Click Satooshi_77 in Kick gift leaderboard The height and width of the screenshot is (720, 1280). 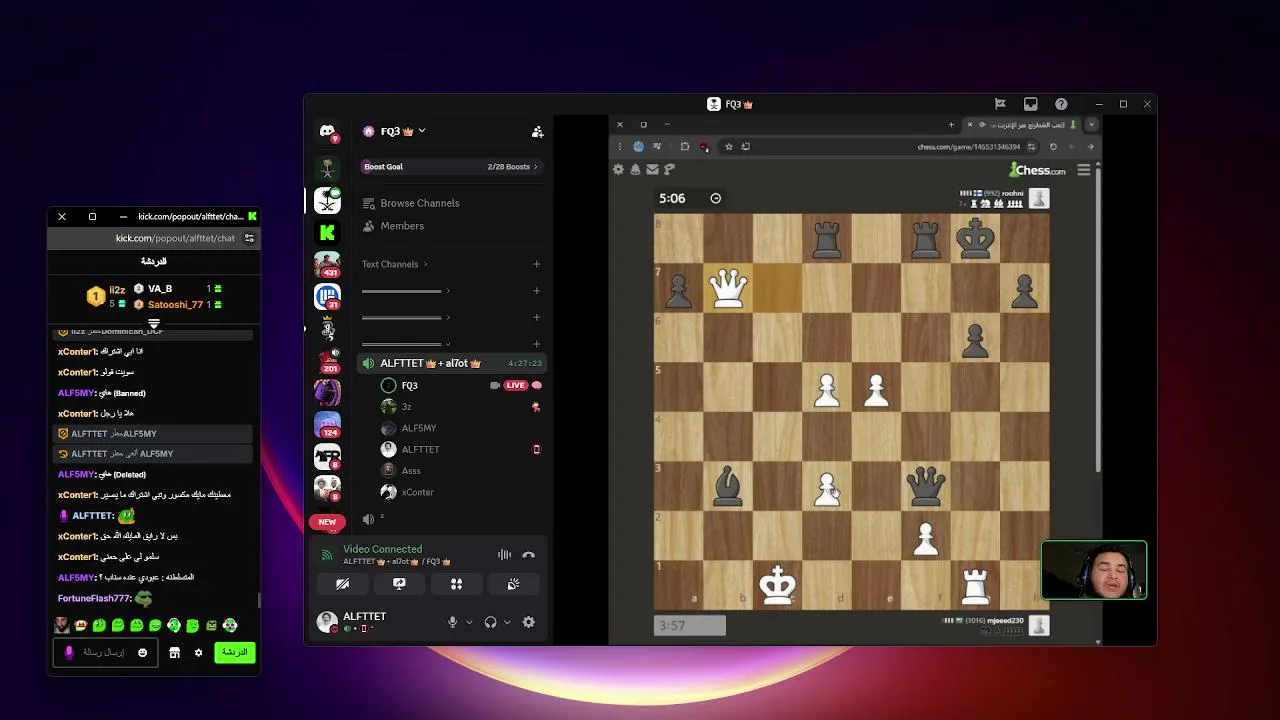click(x=175, y=304)
